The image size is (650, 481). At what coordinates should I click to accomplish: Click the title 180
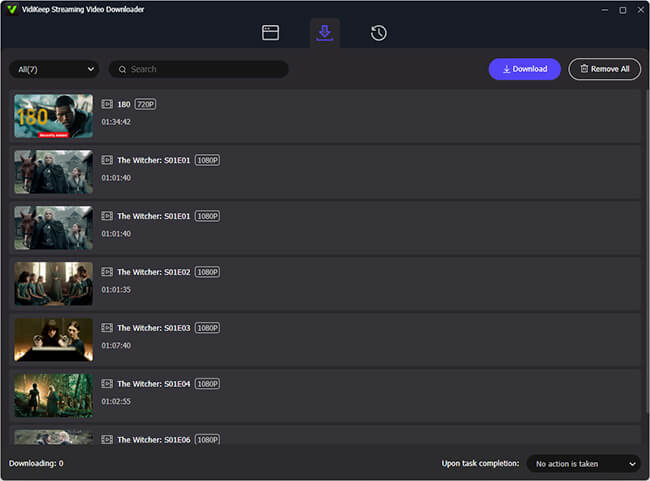(x=124, y=104)
